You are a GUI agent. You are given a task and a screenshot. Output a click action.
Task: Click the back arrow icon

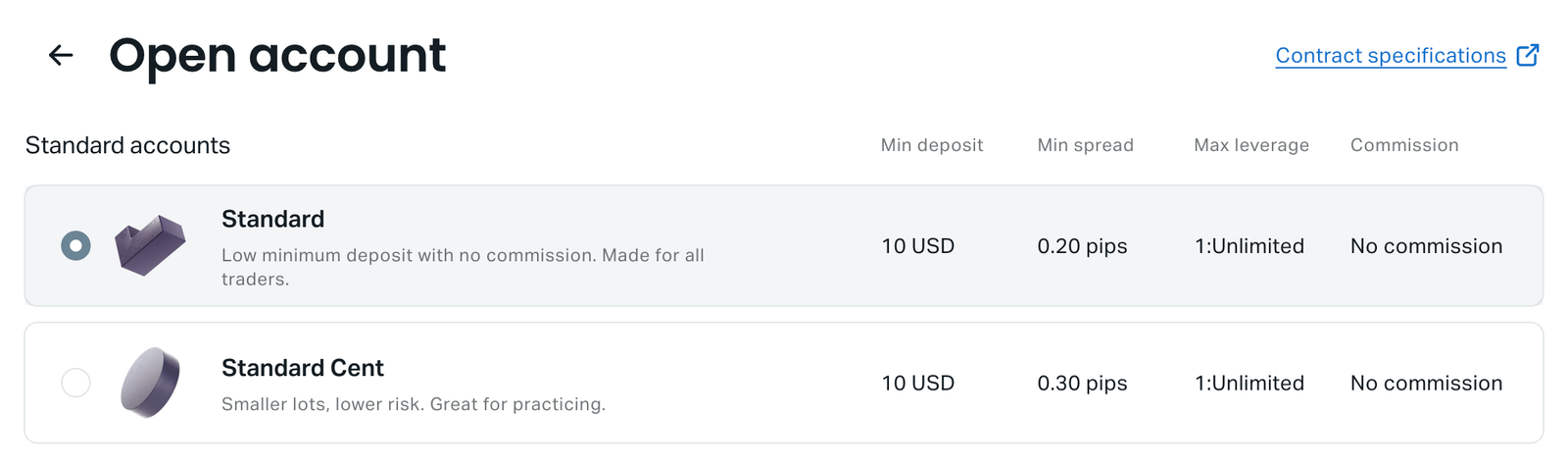61,56
